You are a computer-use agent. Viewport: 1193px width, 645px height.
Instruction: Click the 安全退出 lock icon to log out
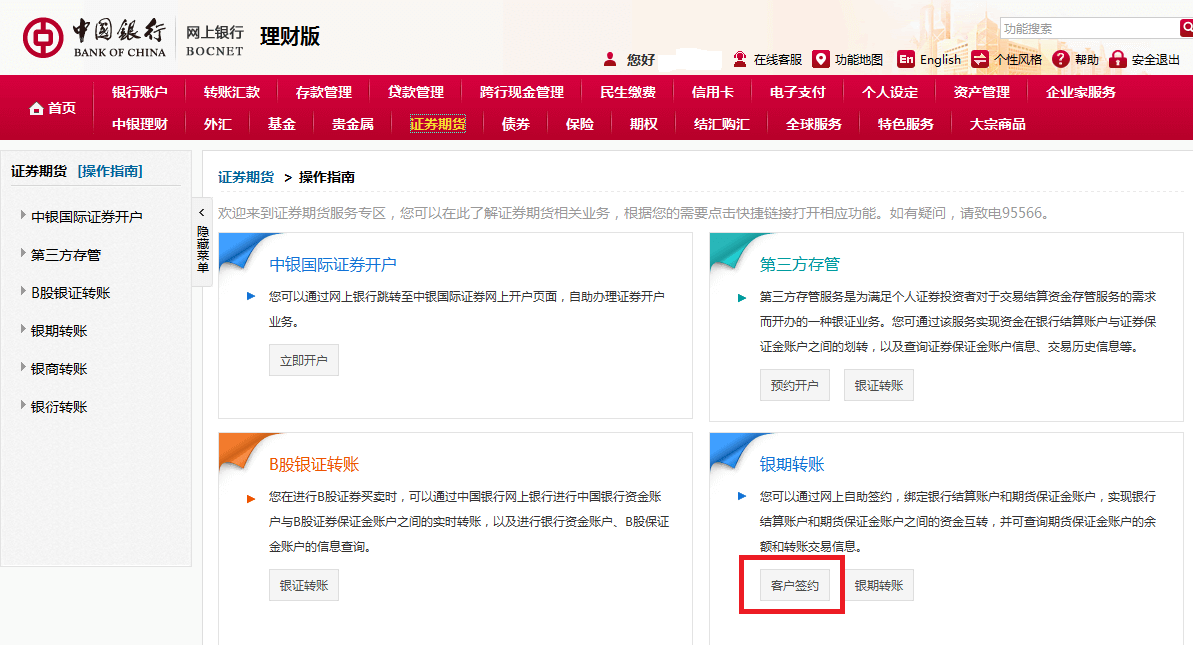point(1117,59)
